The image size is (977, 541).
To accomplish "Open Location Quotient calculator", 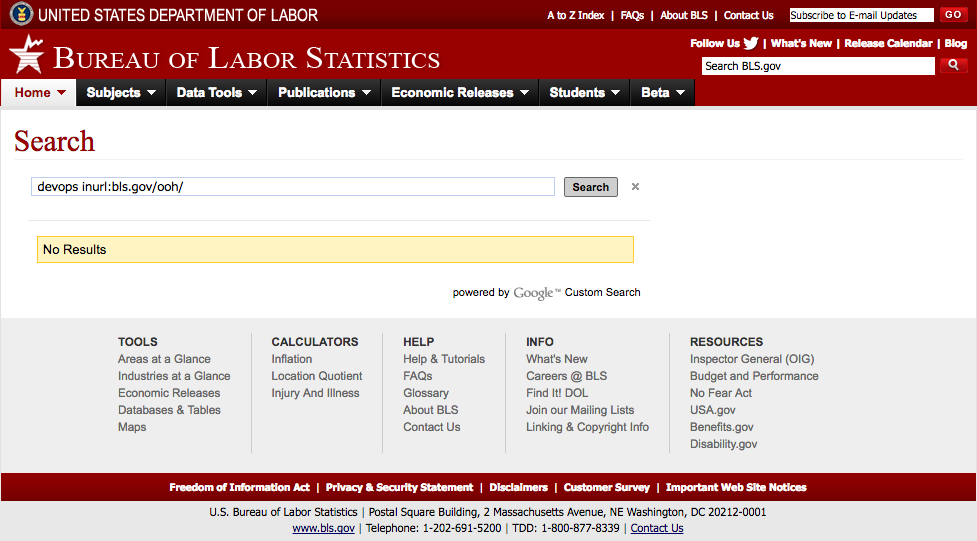I will (x=317, y=376).
